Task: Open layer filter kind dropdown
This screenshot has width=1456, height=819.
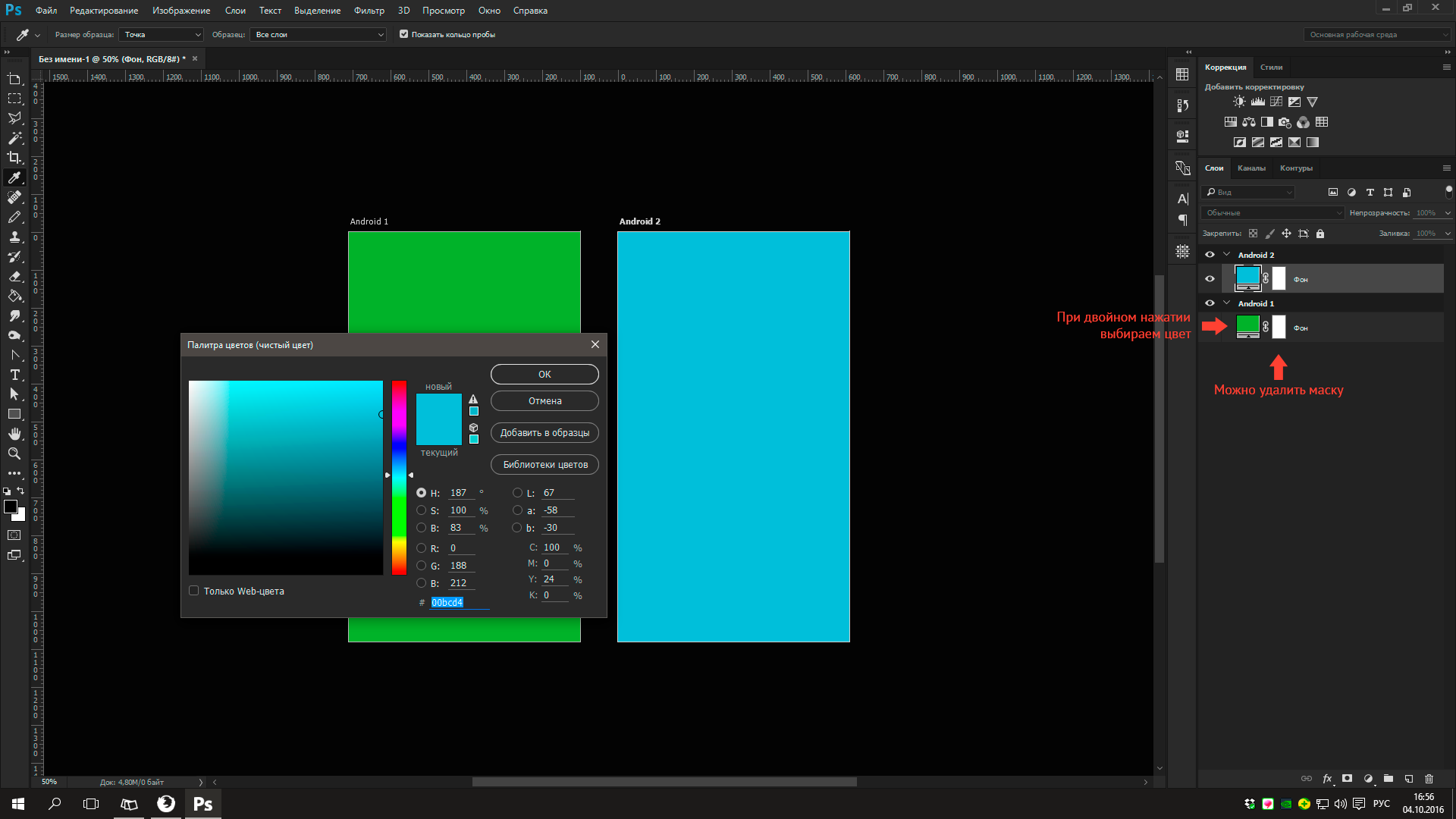Action: (x=1249, y=193)
